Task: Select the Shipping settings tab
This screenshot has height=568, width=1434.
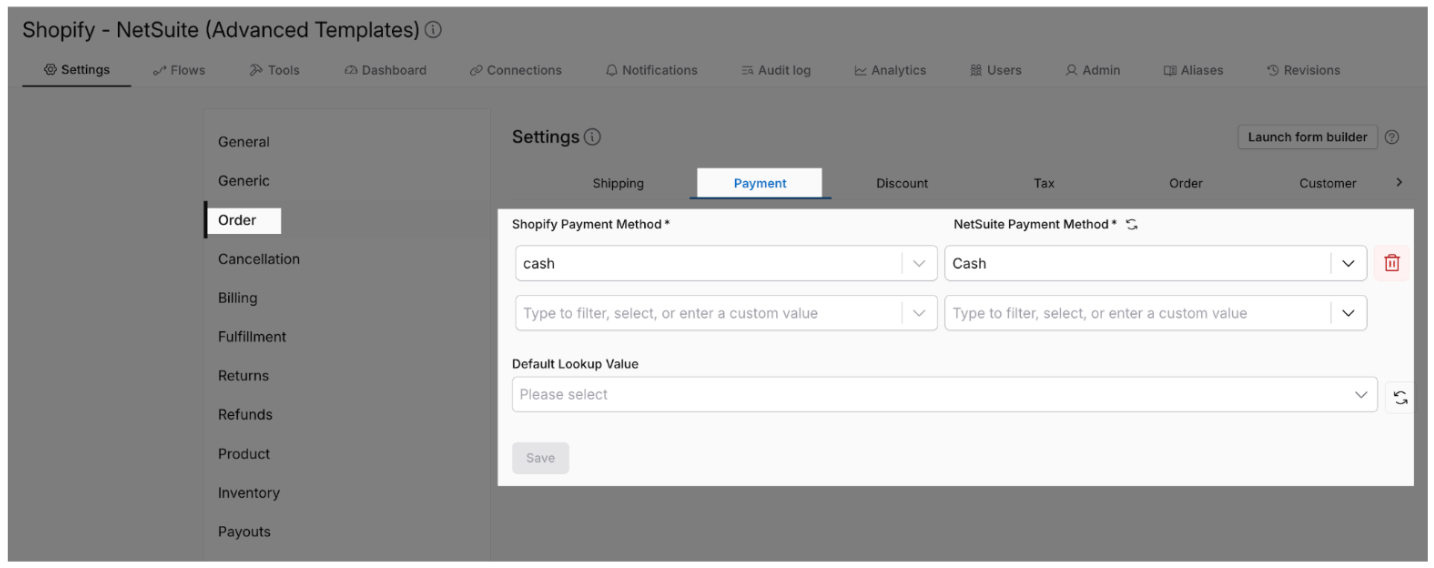Action: tap(618, 183)
